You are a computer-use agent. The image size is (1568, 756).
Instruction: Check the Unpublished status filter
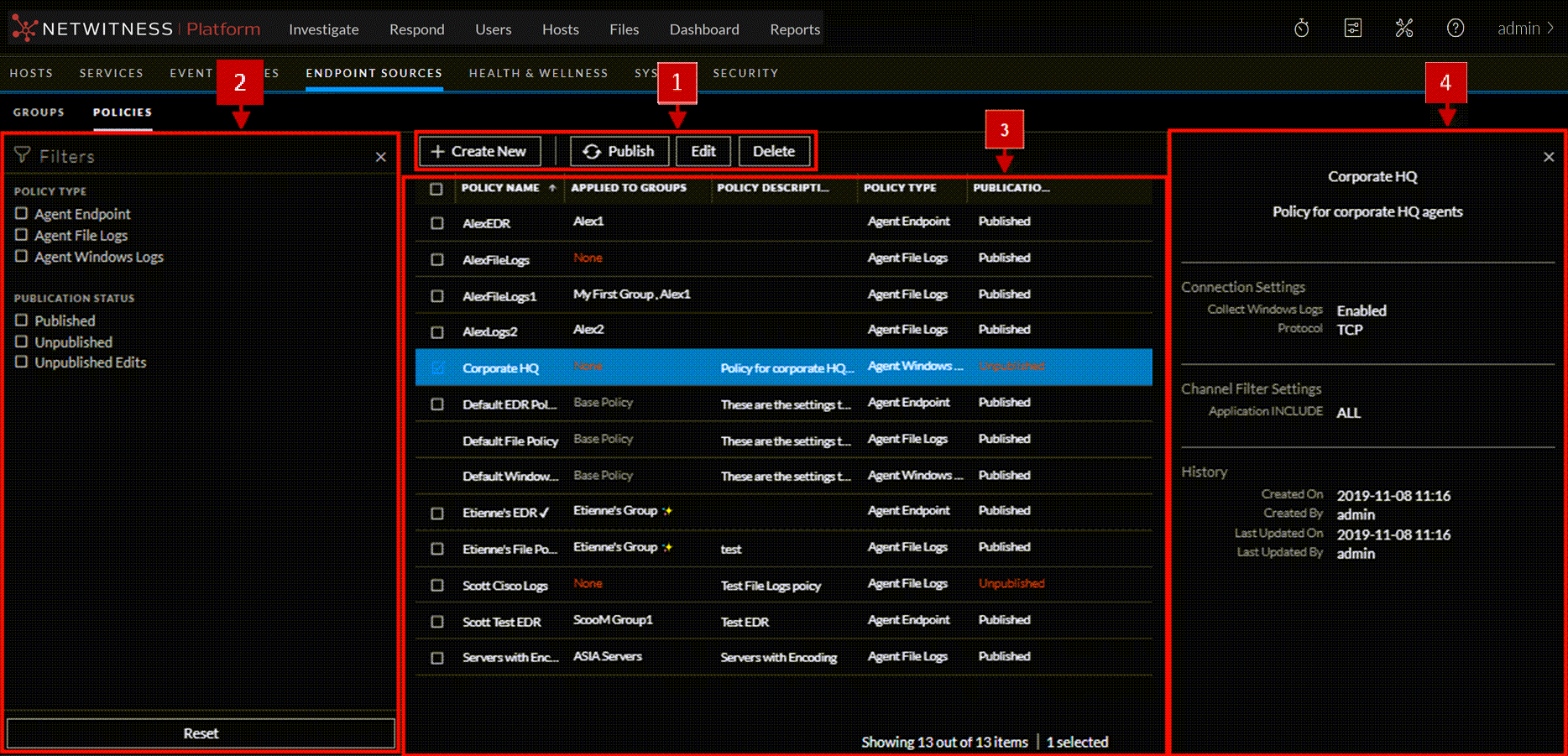(x=22, y=342)
